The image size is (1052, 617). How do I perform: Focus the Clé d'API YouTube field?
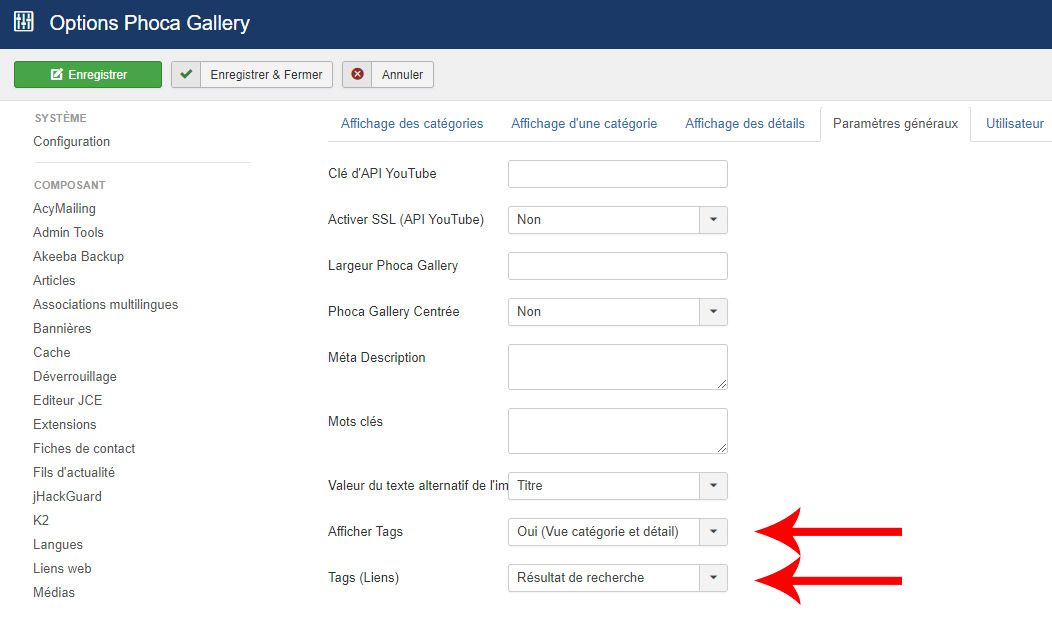(x=618, y=174)
